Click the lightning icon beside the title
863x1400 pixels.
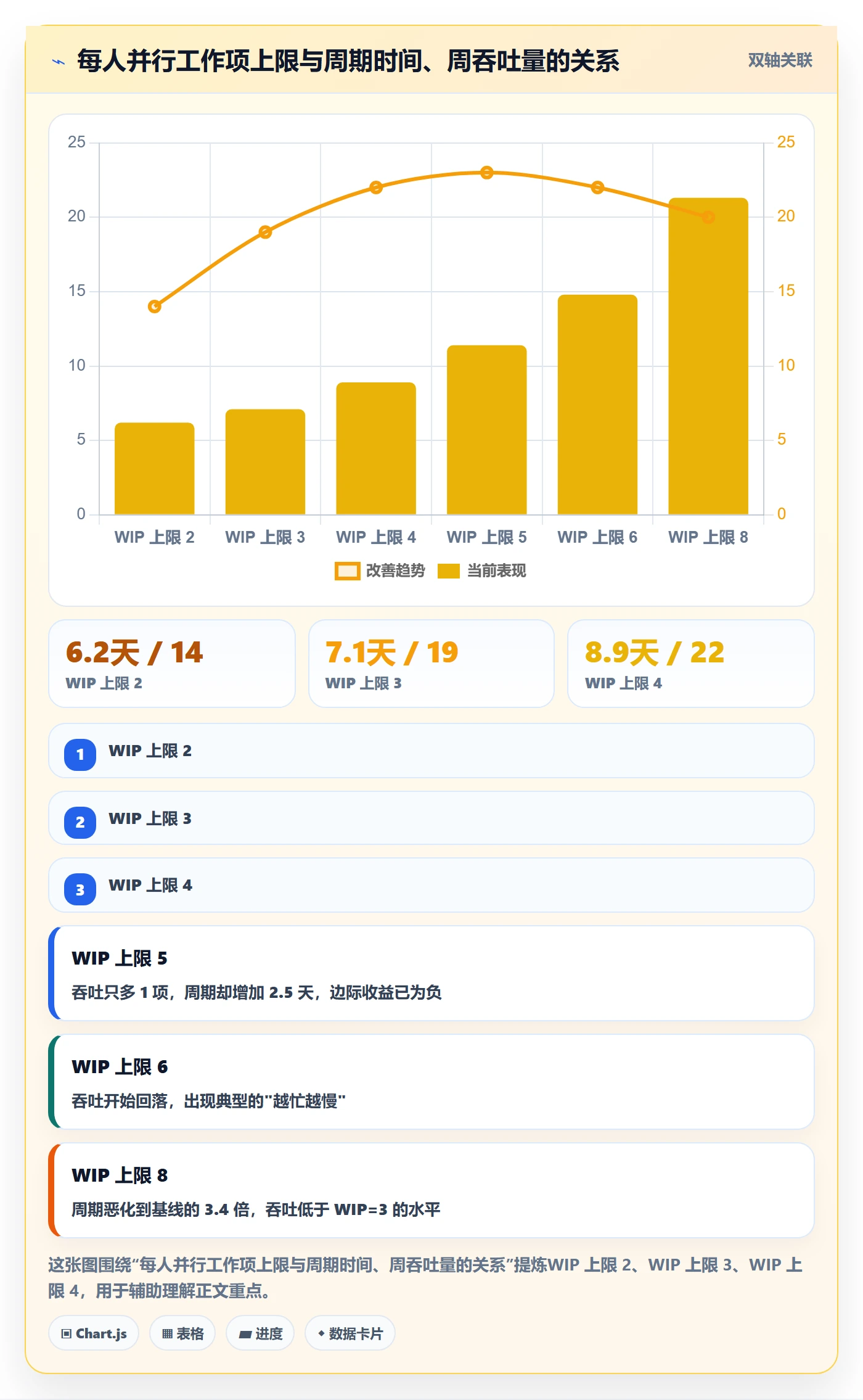click(x=59, y=62)
